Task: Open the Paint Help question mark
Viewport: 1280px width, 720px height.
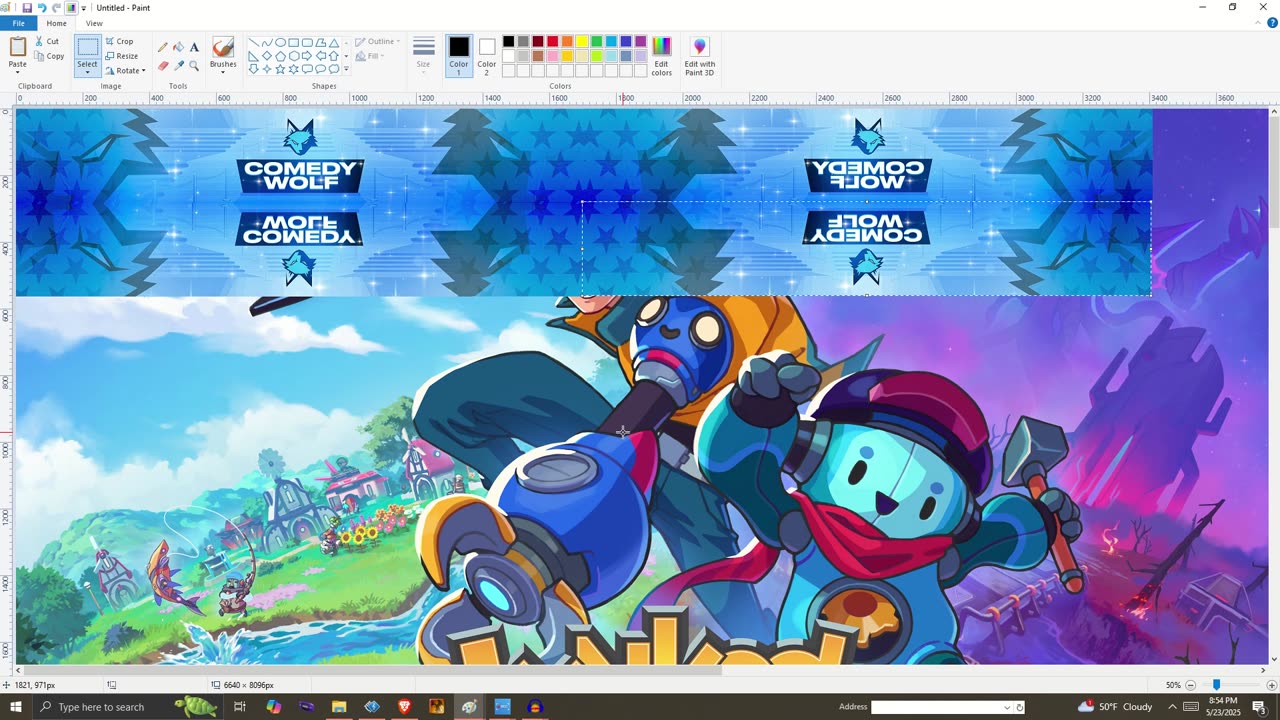Action: point(1270,24)
